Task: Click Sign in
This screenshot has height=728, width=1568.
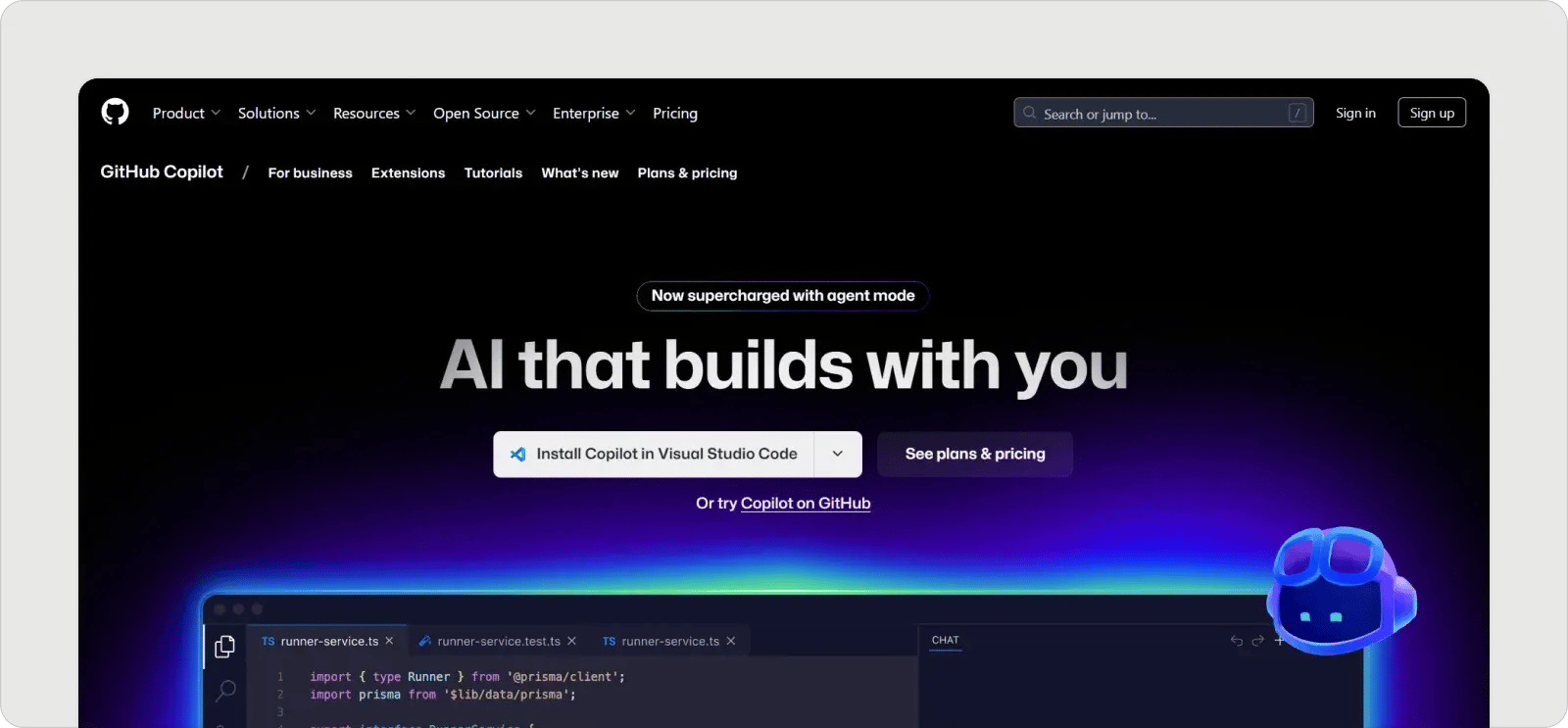Action: 1355,113
